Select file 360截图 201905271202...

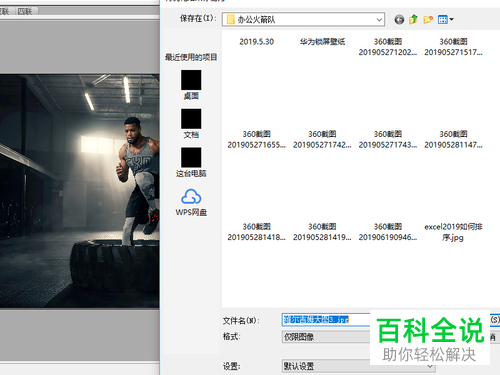click(x=388, y=47)
